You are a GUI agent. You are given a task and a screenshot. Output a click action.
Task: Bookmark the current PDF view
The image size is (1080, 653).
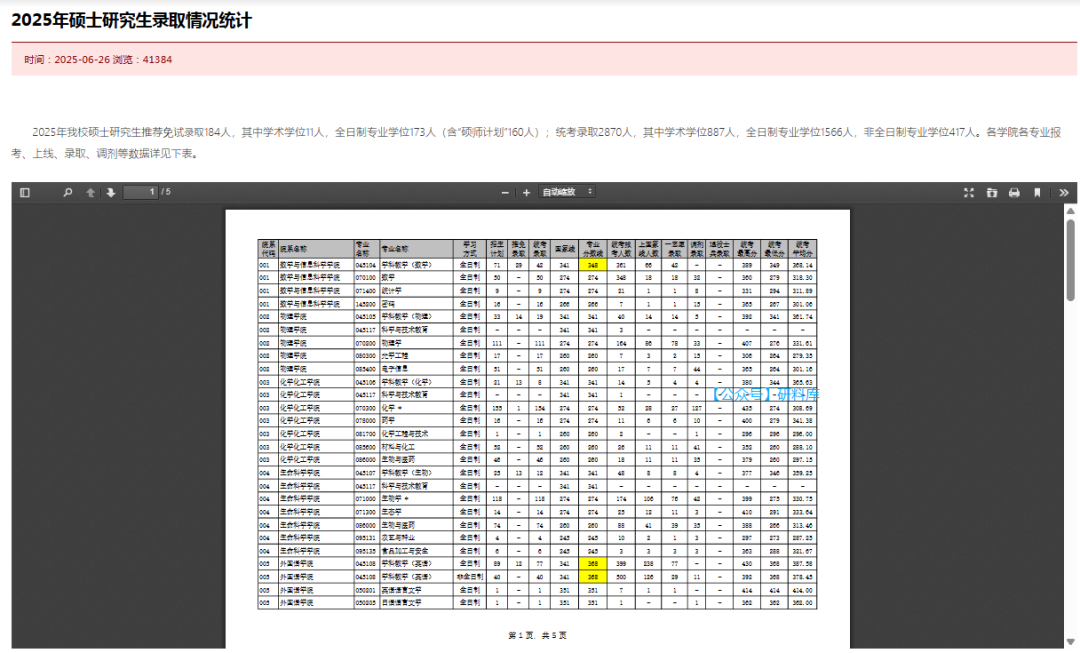coord(1037,192)
